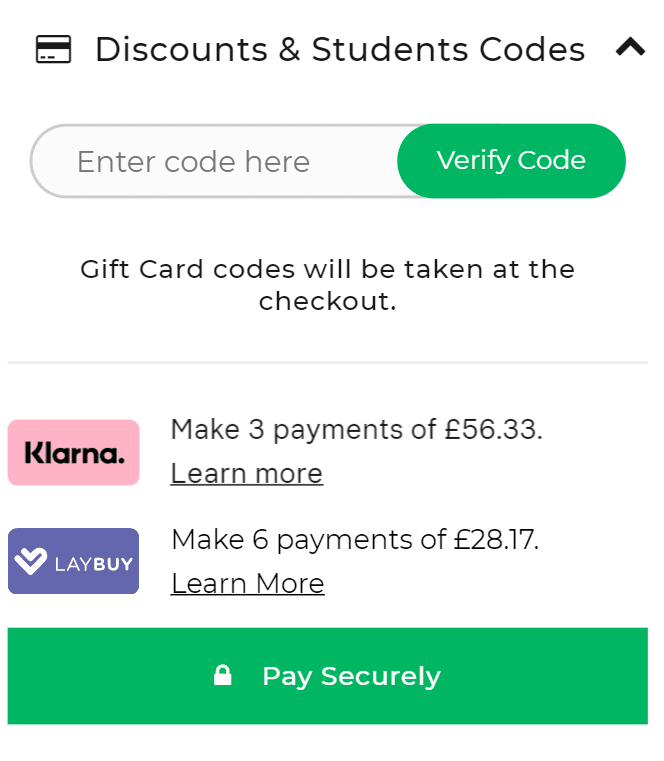Click the purple Laybuy logo badge
The image size is (664, 761).
pyautogui.click(x=74, y=561)
